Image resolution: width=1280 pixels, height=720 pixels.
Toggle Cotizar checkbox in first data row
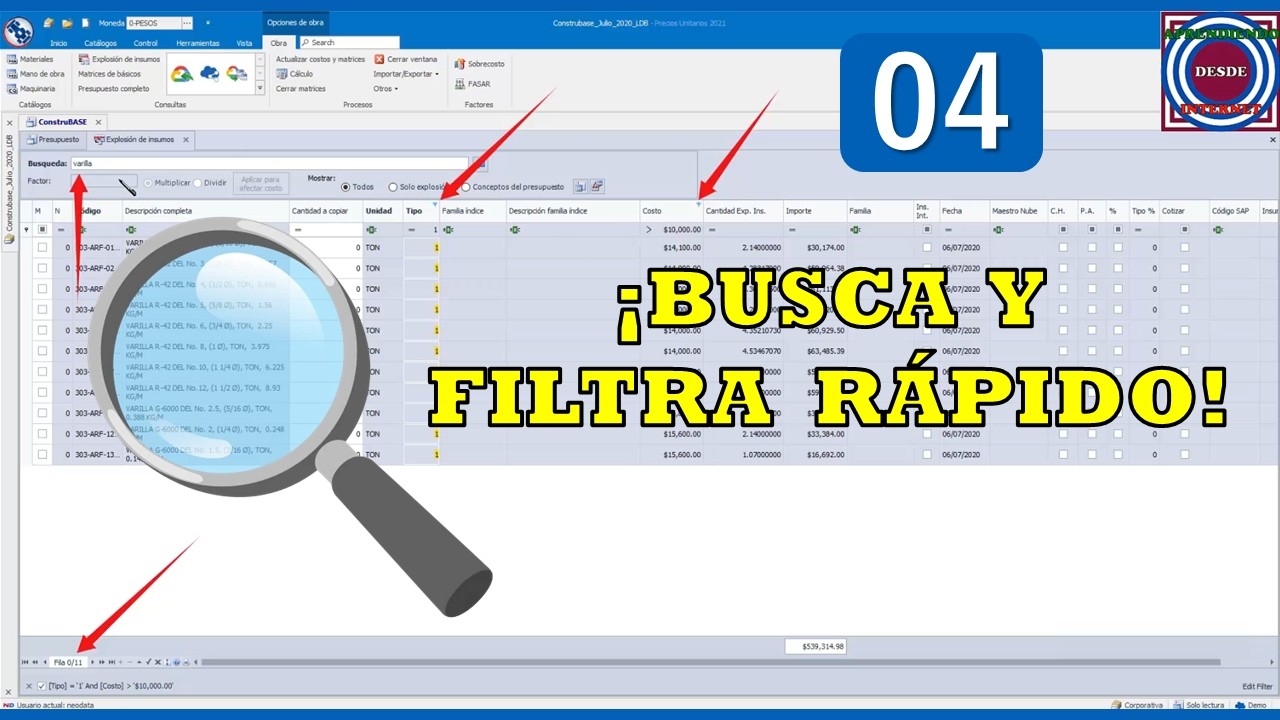pos(1185,247)
